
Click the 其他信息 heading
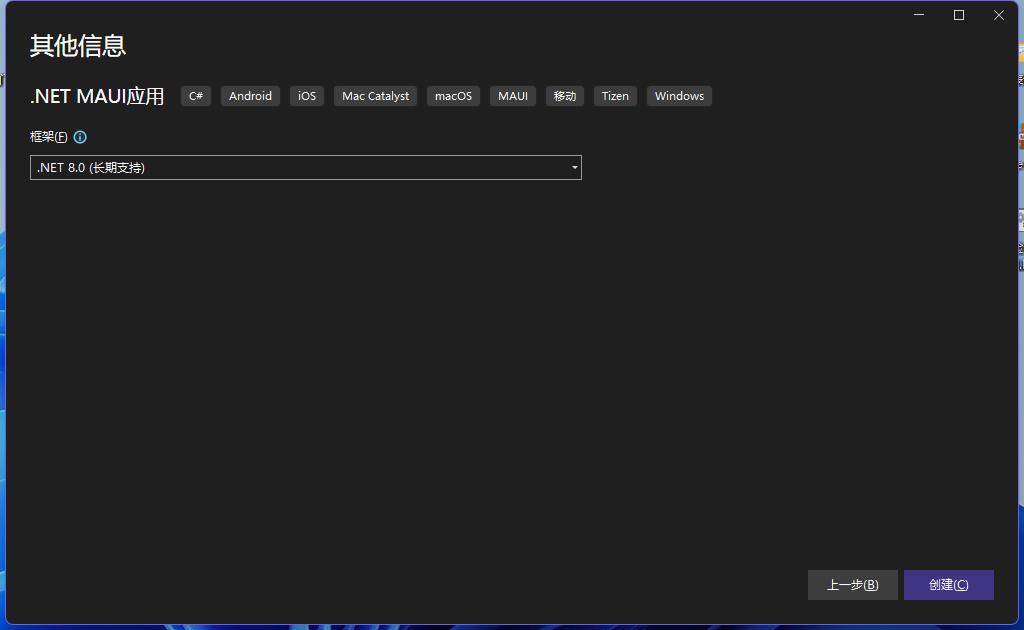pos(78,46)
